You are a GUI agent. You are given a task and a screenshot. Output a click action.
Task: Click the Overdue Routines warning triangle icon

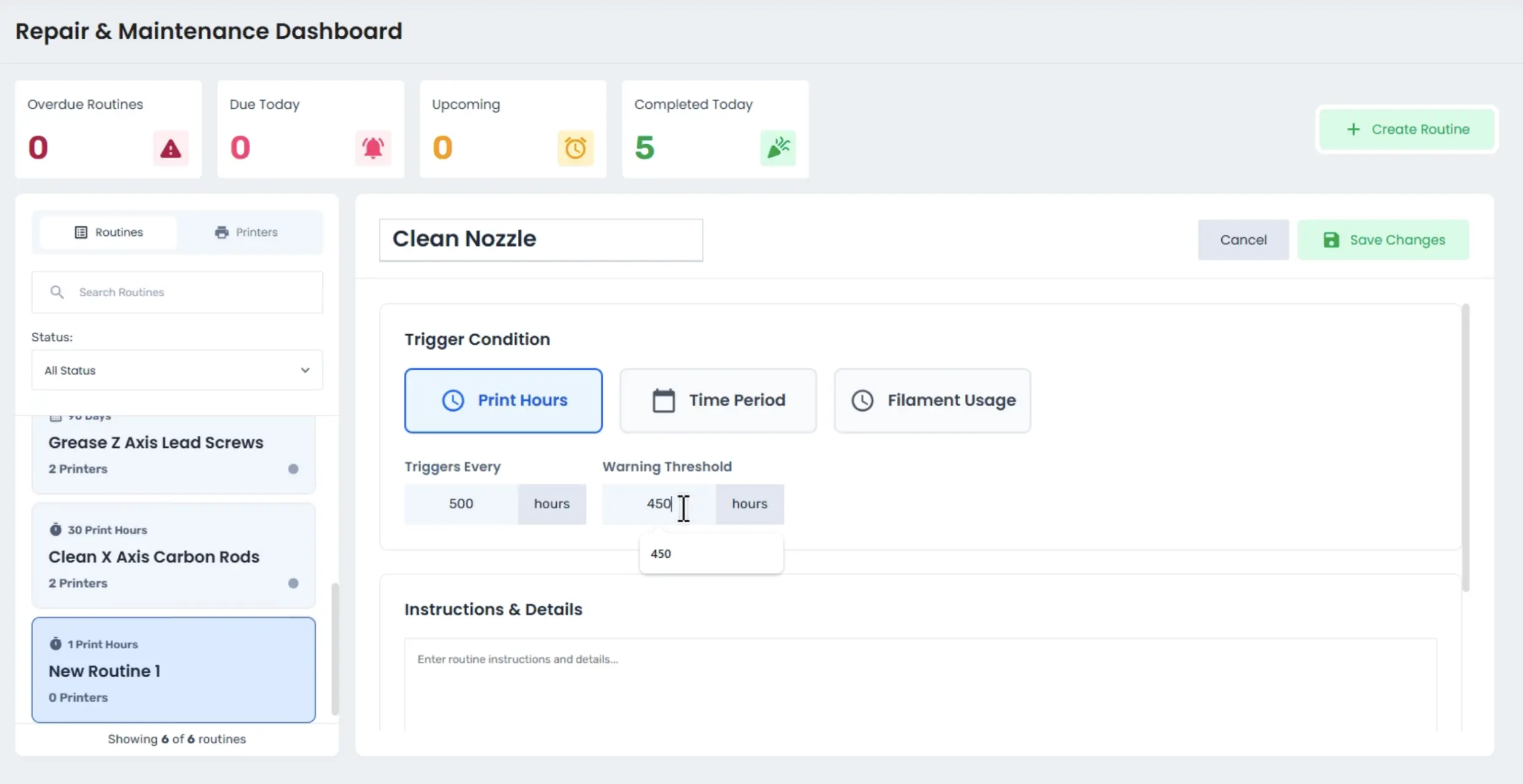point(170,148)
